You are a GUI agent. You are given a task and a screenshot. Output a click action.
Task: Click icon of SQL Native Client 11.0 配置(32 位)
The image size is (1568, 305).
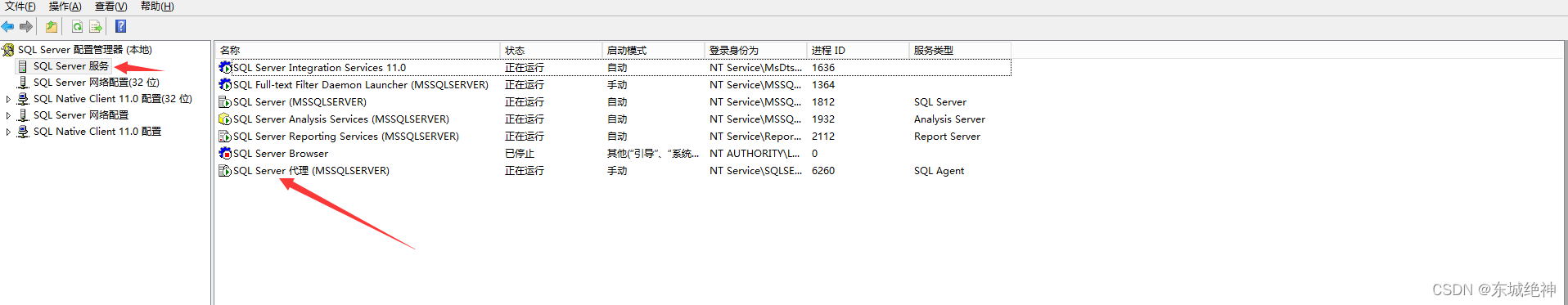point(23,99)
